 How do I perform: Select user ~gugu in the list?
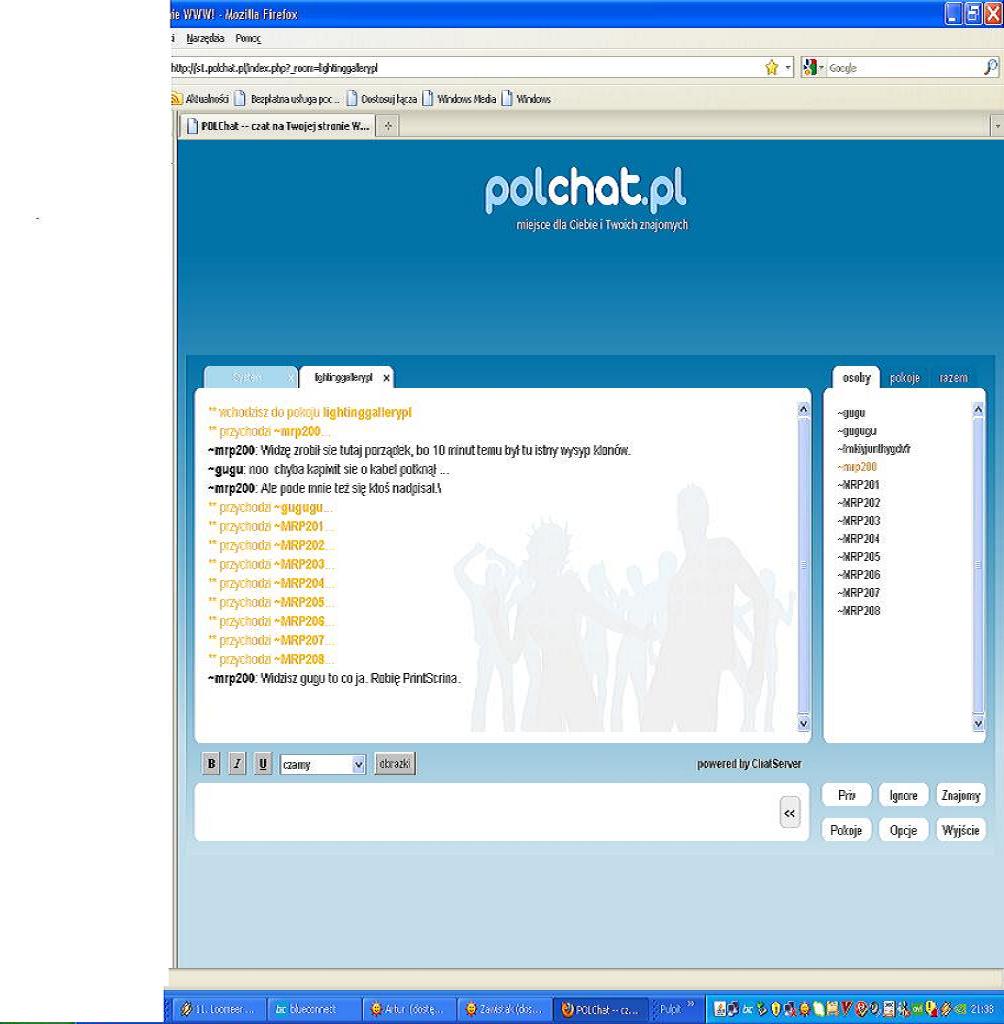tap(852, 413)
